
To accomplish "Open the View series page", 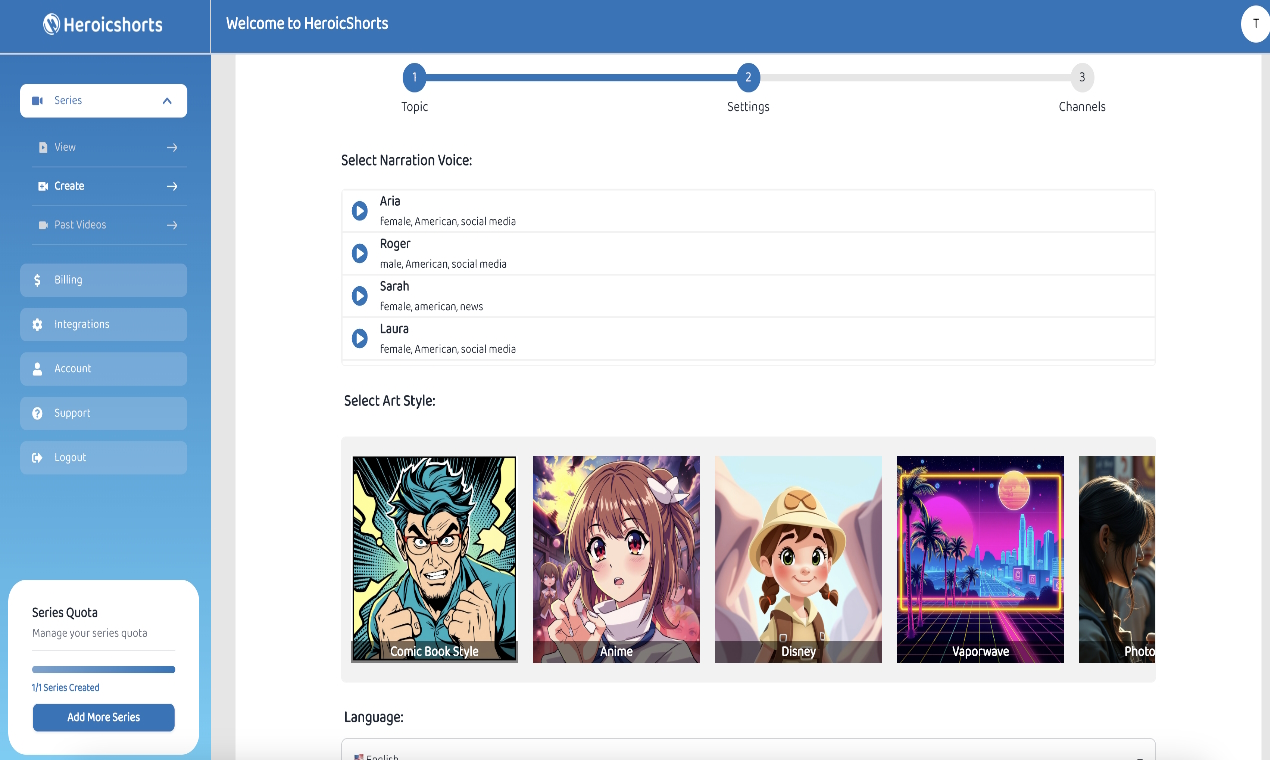I will pos(108,148).
